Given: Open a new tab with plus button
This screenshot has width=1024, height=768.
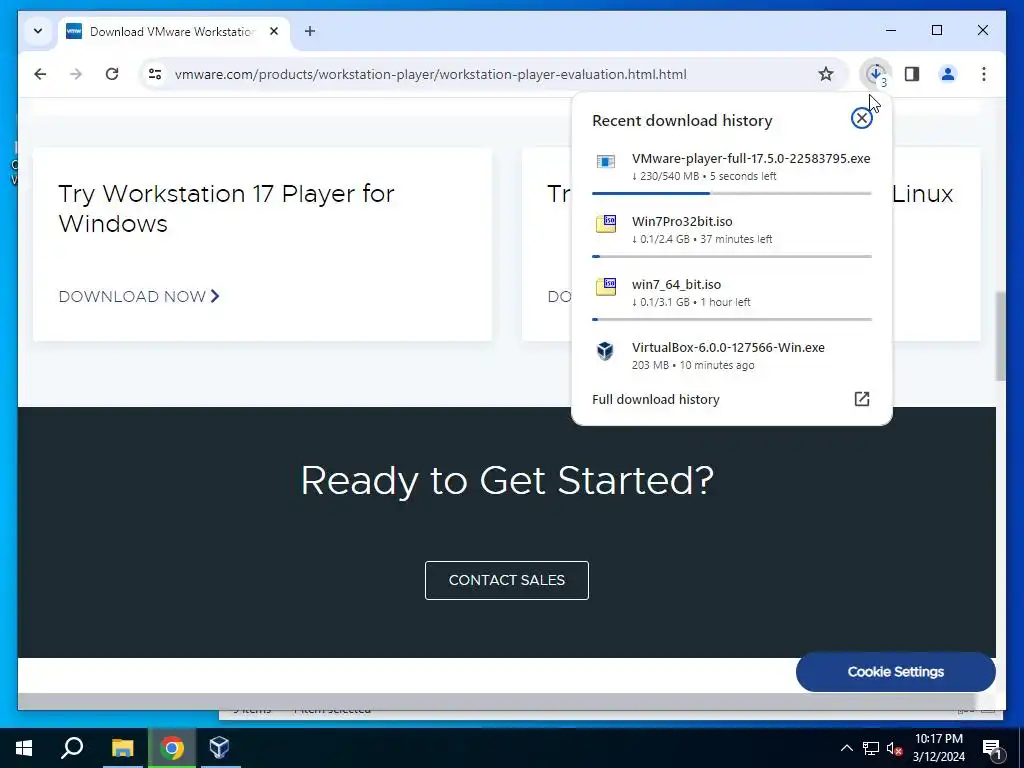Looking at the screenshot, I should (x=310, y=31).
